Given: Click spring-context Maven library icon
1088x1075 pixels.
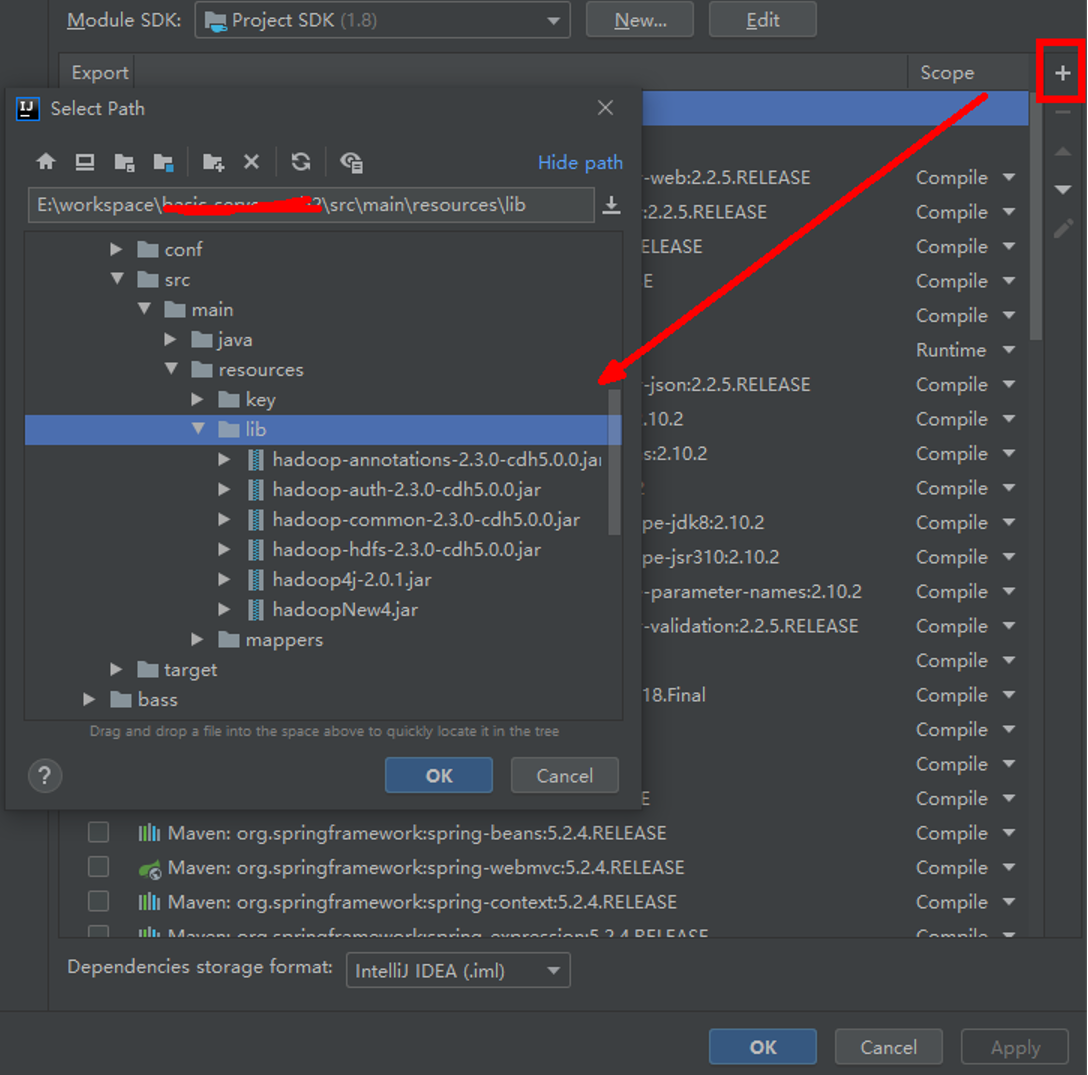Looking at the screenshot, I should [149, 902].
